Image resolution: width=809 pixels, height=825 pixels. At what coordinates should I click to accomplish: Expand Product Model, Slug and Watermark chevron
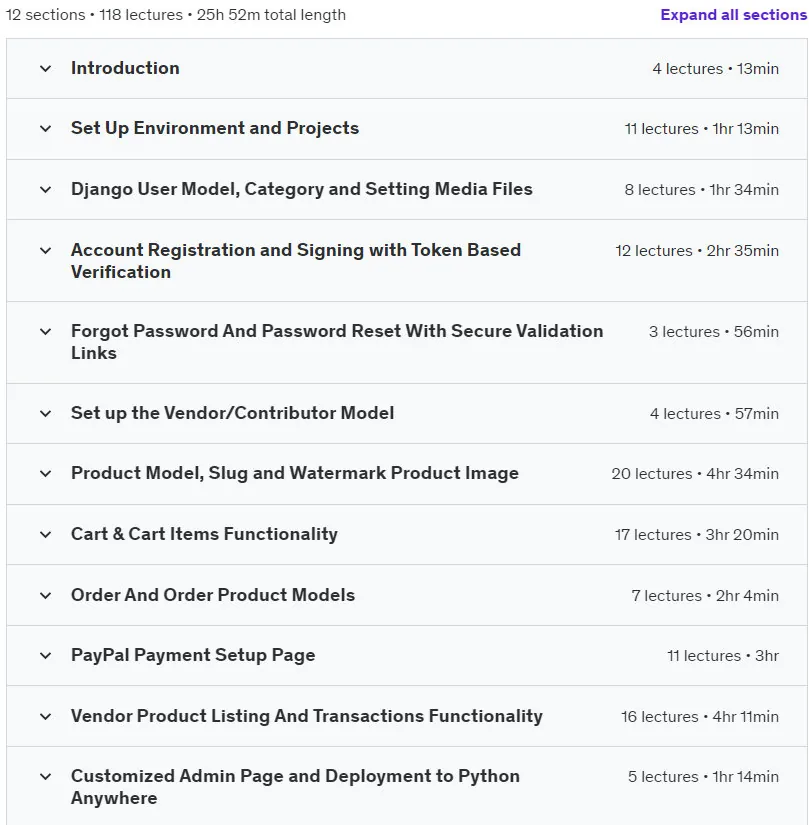click(46, 474)
